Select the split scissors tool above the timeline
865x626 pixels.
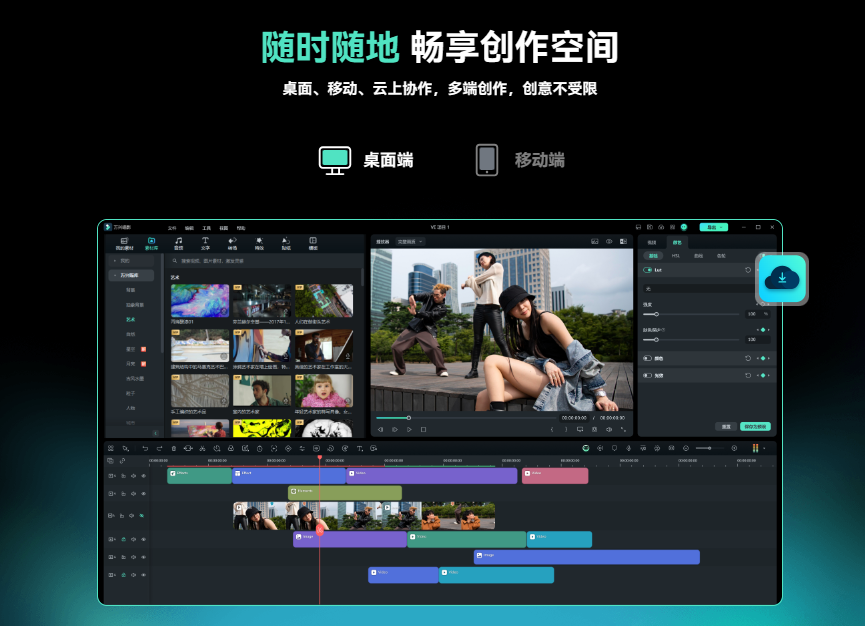pyautogui.click(x=201, y=449)
